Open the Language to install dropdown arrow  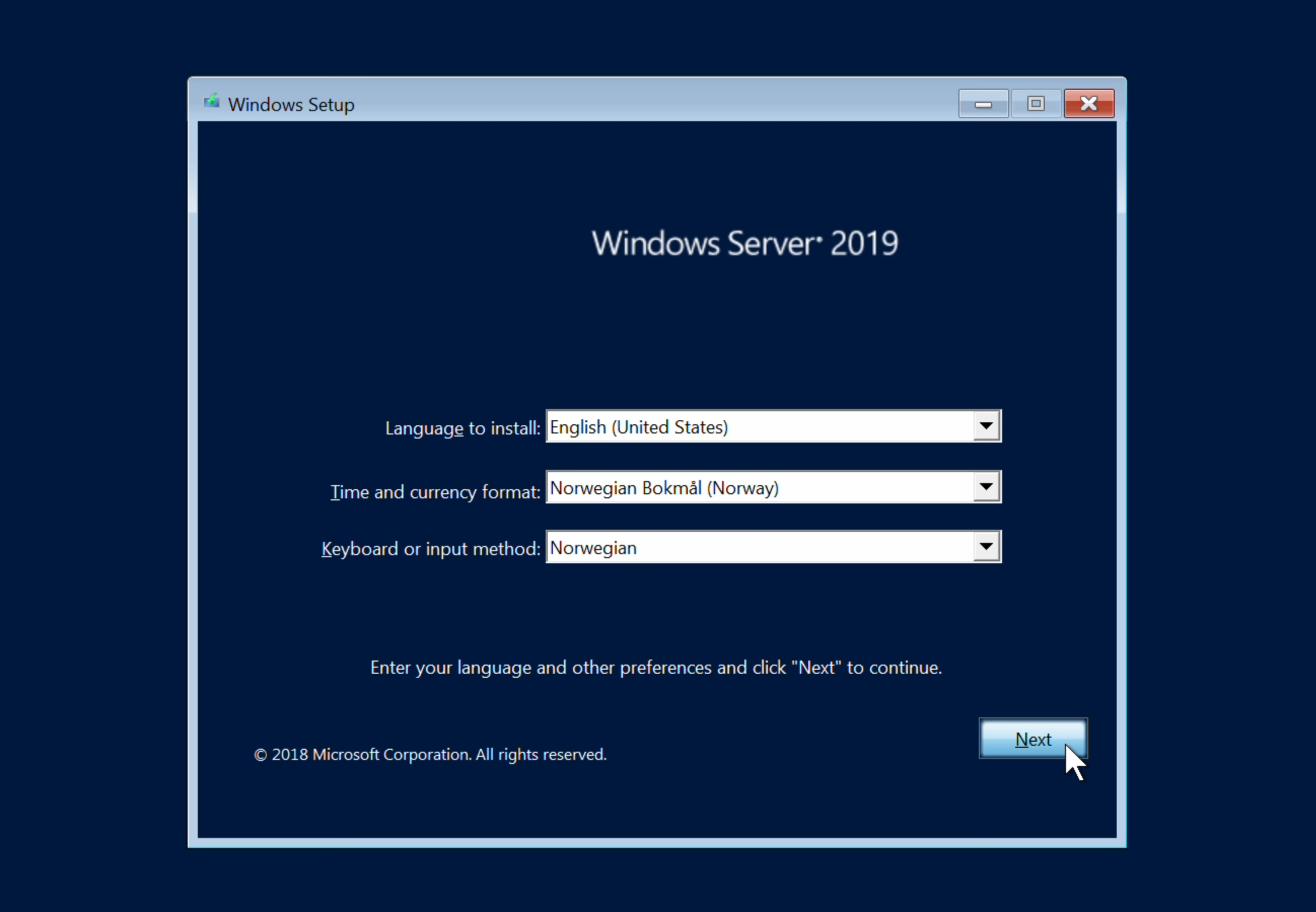point(986,426)
